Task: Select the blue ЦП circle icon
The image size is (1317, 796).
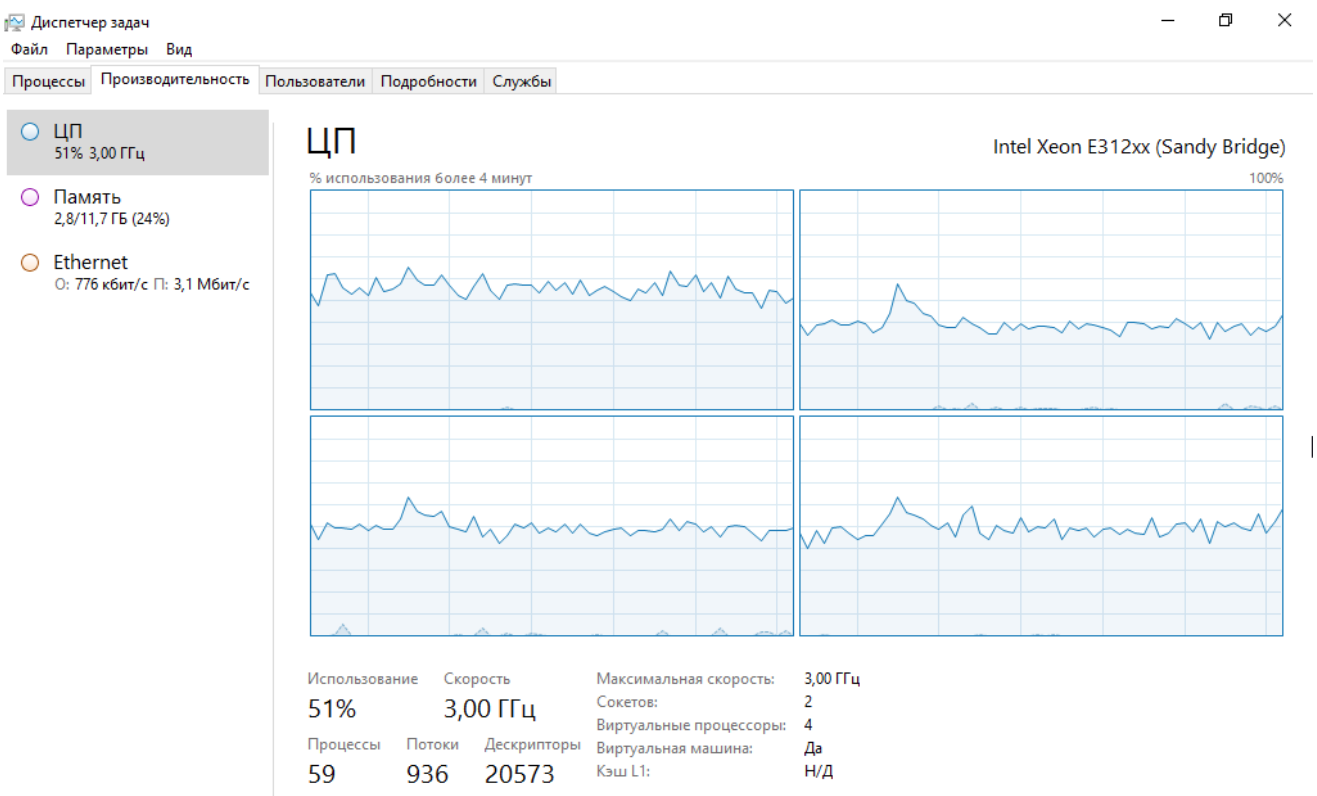Action: point(30,131)
